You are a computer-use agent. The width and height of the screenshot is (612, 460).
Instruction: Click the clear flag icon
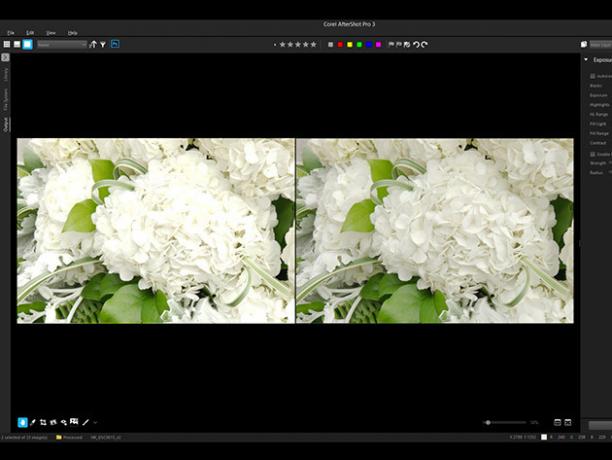[x=407, y=44]
